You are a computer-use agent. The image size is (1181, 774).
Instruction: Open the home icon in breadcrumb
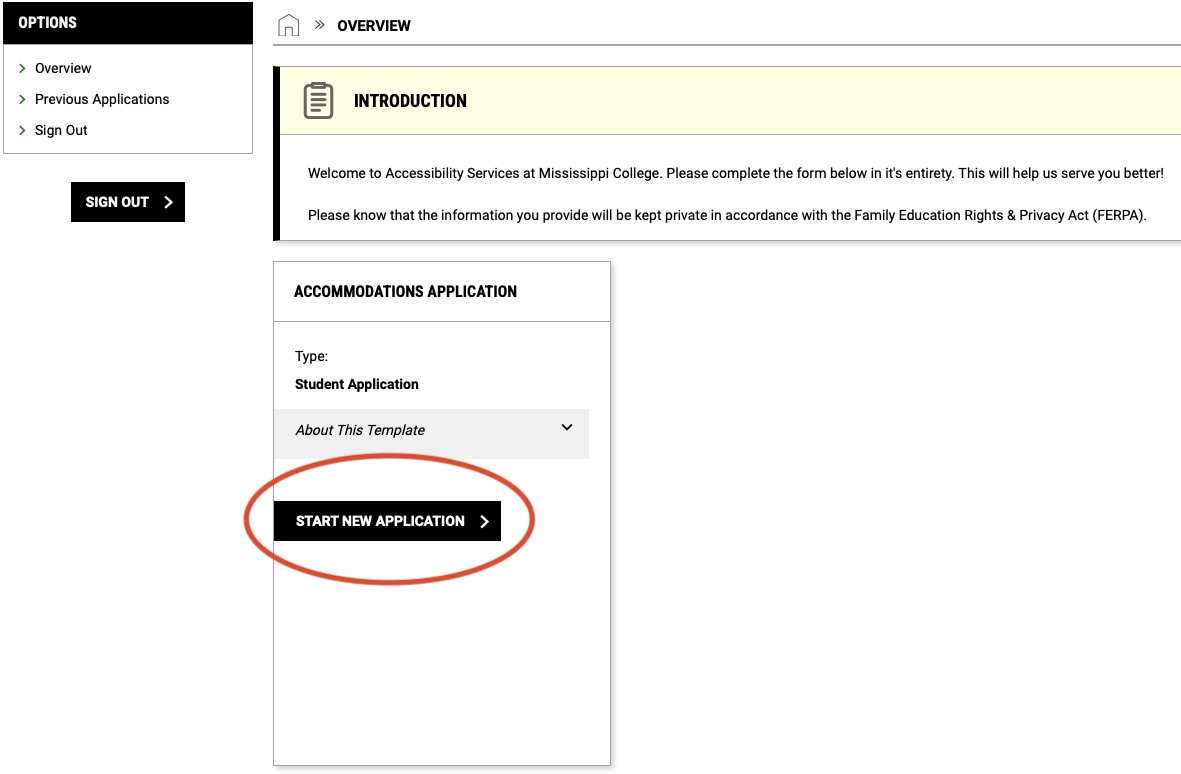(x=288, y=26)
